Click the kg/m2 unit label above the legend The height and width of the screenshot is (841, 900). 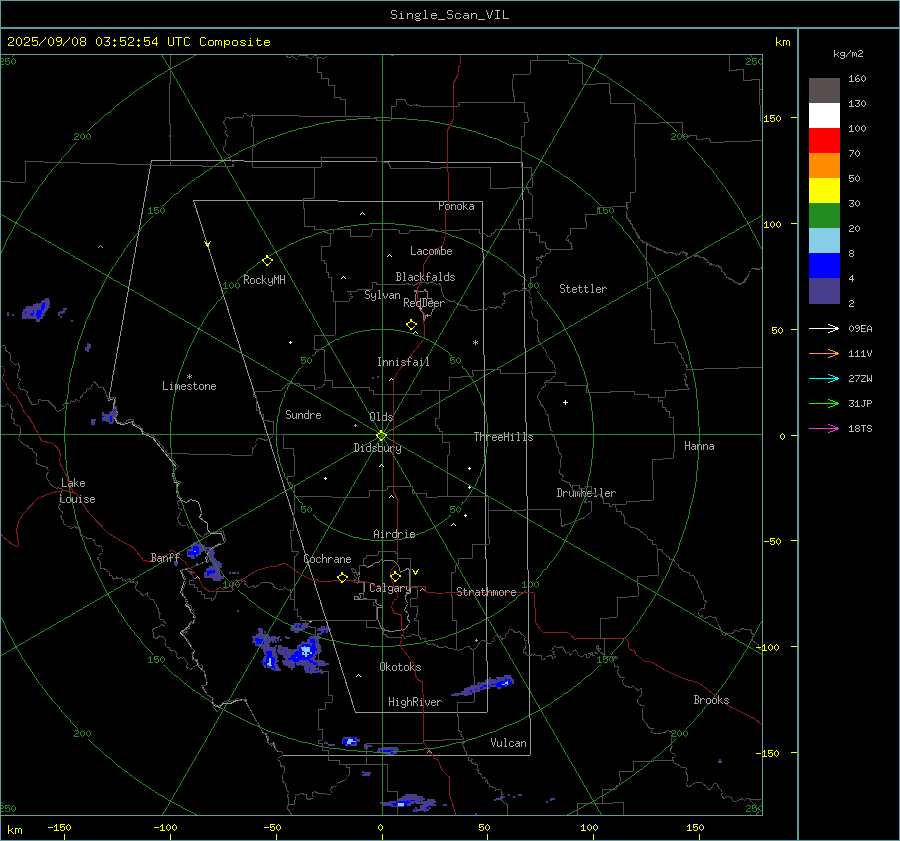pos(848,54)
